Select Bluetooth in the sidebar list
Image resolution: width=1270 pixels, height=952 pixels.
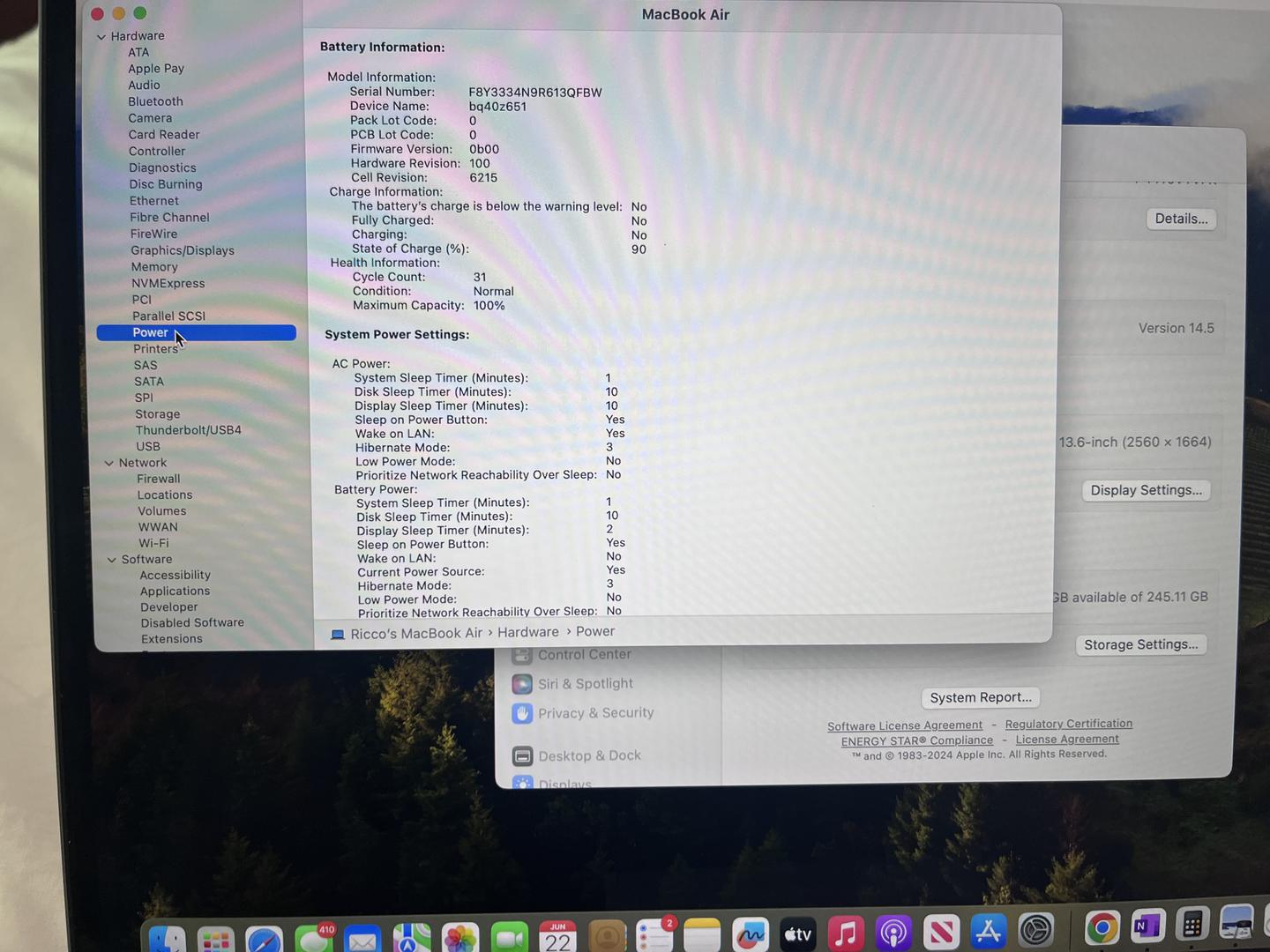155,101
